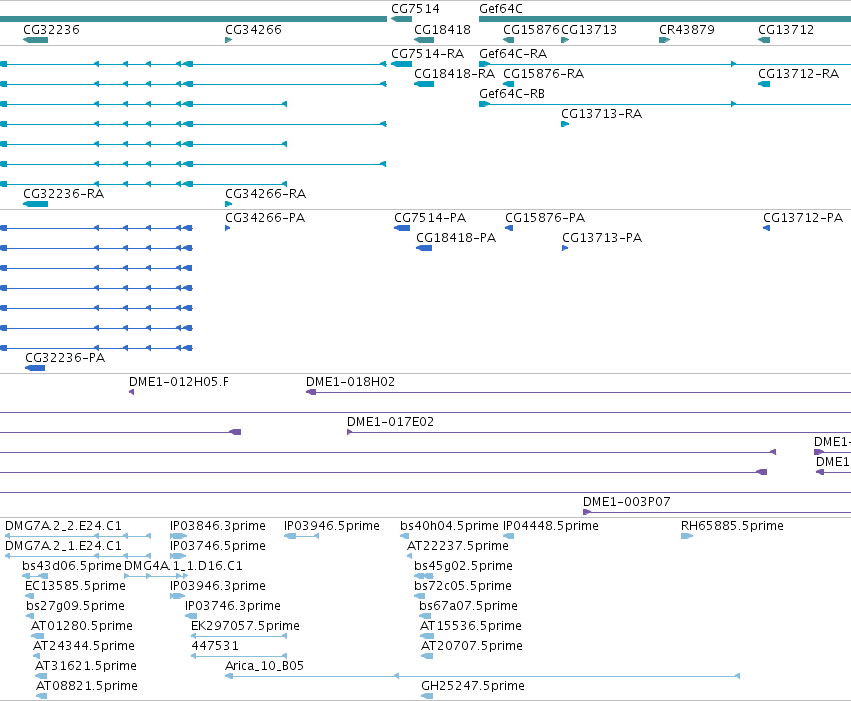Select the EC13585.5prime label
Screen dimensions: 851x701
[75, 586]
